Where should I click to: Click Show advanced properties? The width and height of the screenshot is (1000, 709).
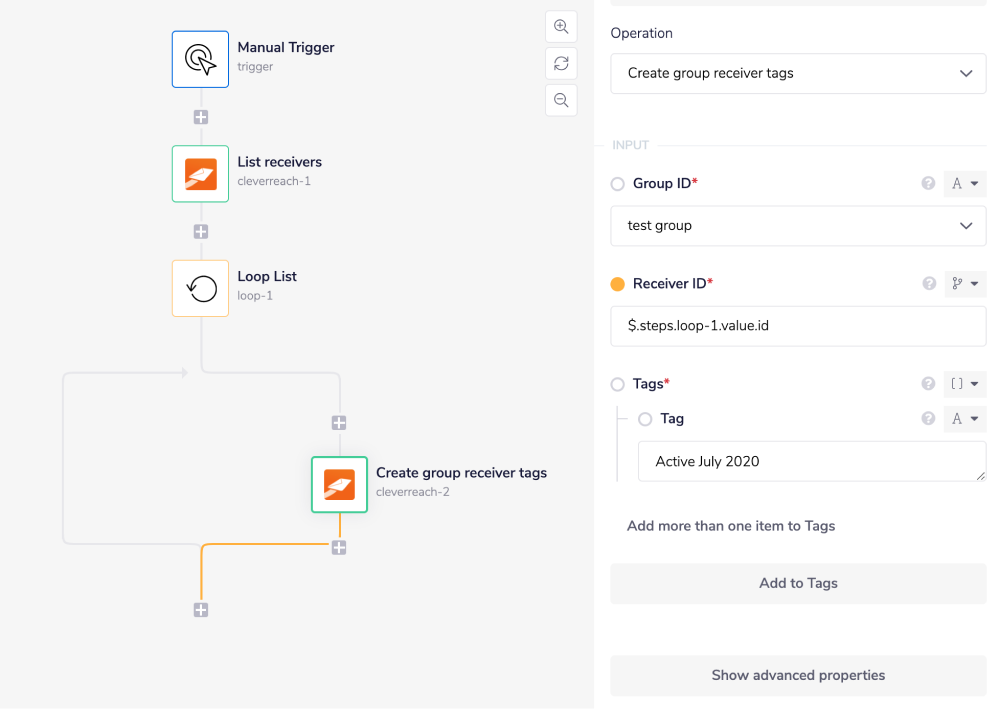[x=797, y=675]
